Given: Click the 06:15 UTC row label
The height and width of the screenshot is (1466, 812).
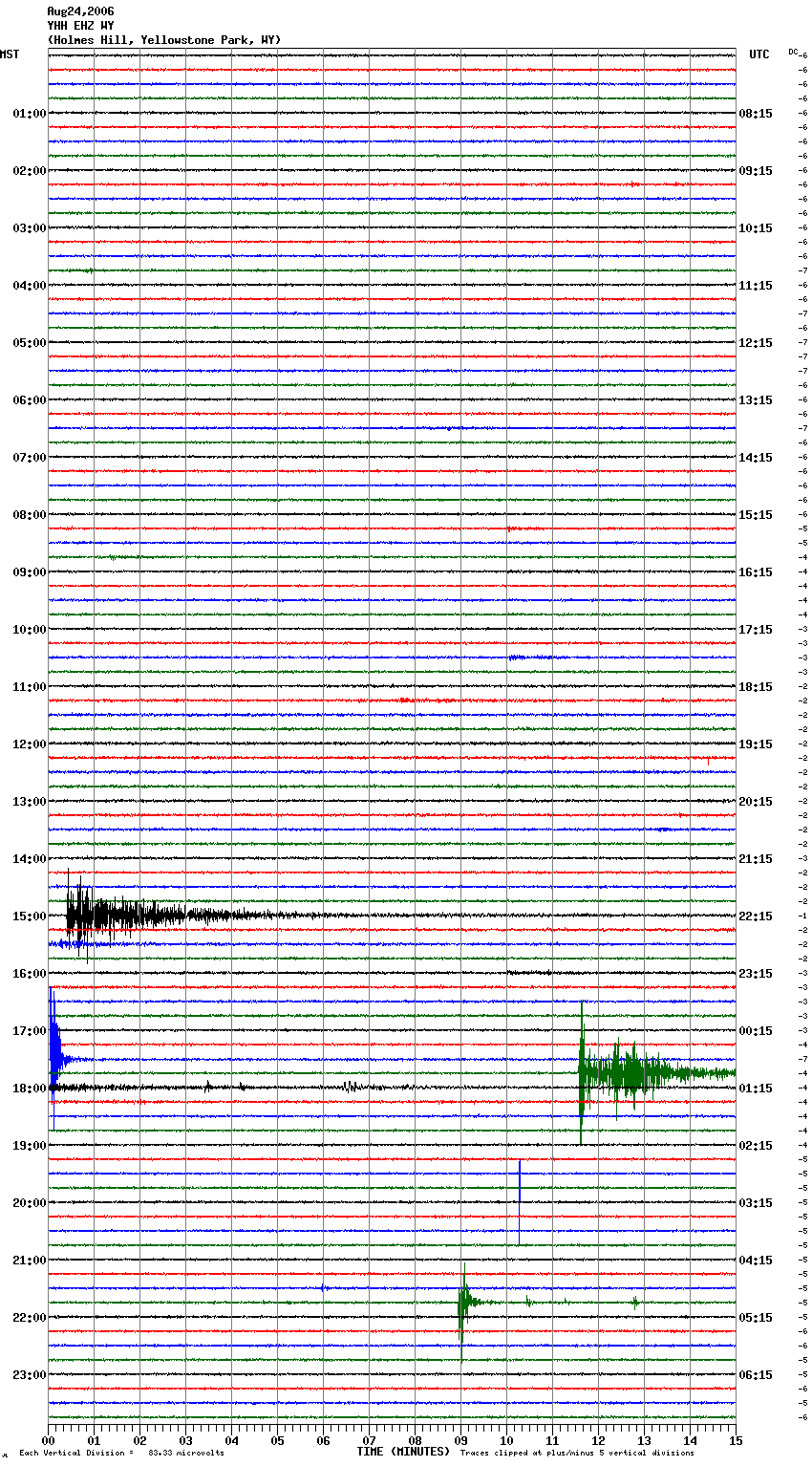Looking at the screenshot, I should 756,1375.
